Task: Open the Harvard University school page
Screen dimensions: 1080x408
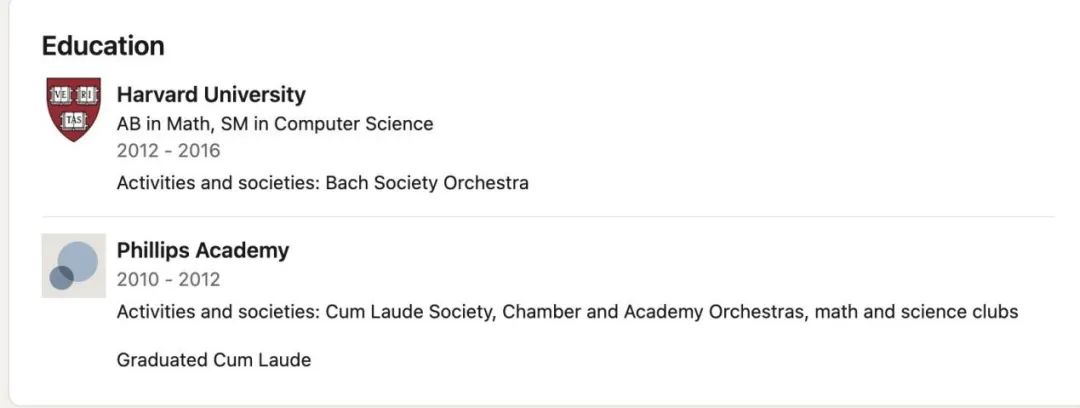Action: pyautogui.click(x=211, y=94)
